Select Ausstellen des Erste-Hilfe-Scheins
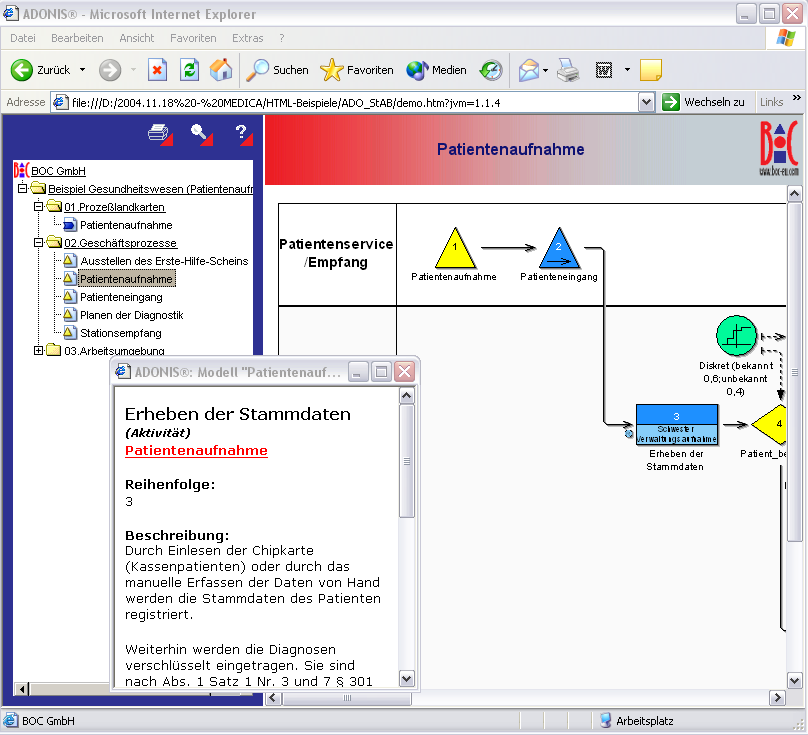Screen dimensions: 808x735 click(x=164, y=261)
